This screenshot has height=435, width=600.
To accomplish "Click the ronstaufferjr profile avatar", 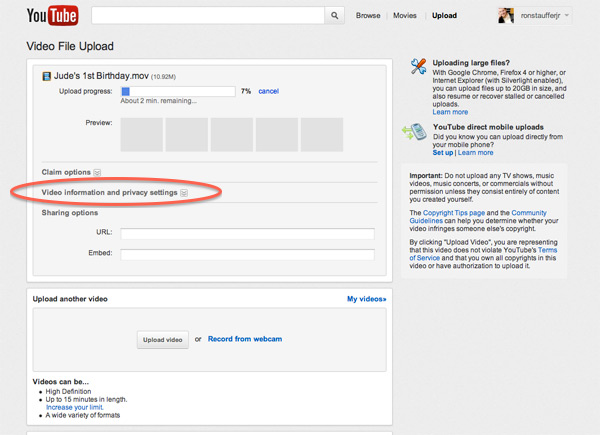I will [505, 16].
